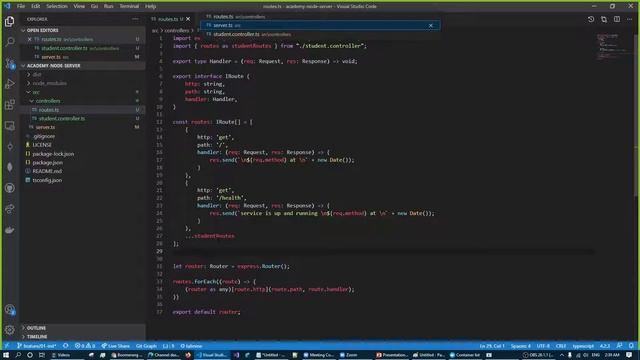This screenshot has width=640, height=360.
Task: Select routes.ts in the editor picker list
Action: click(320, 16)
